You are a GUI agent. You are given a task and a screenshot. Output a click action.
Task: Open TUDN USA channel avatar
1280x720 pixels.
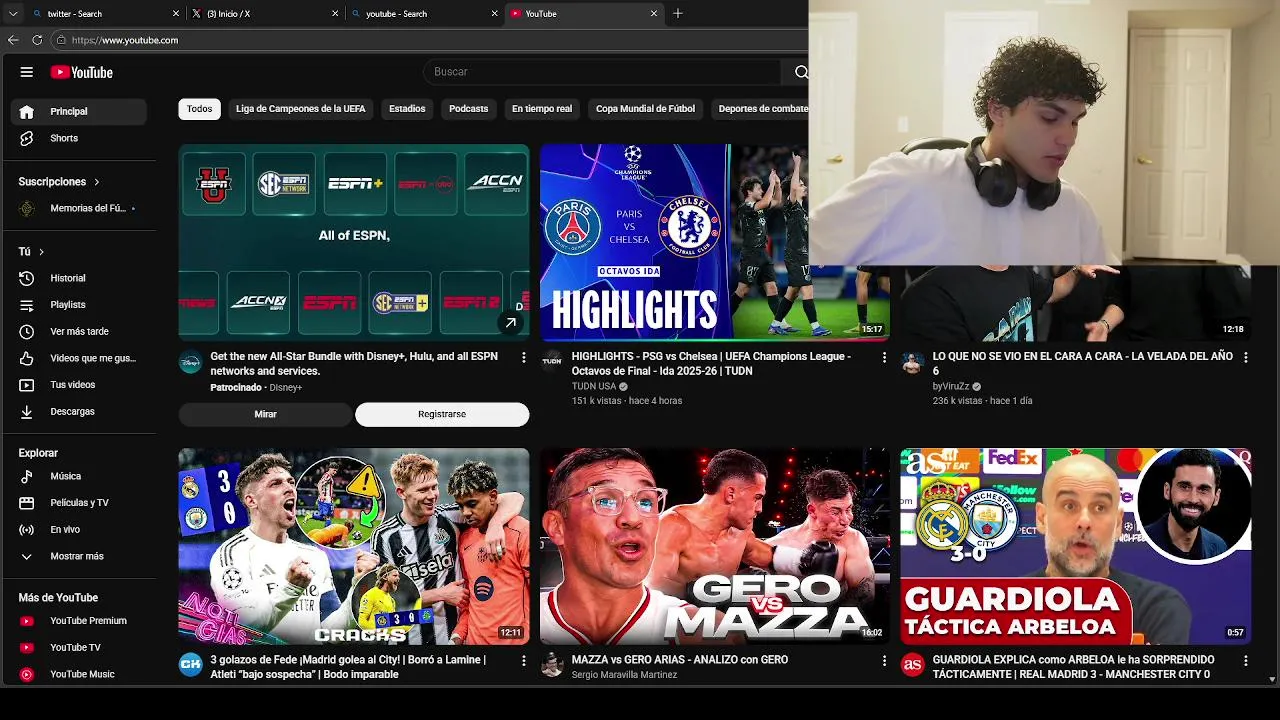[x=552, y=361]
